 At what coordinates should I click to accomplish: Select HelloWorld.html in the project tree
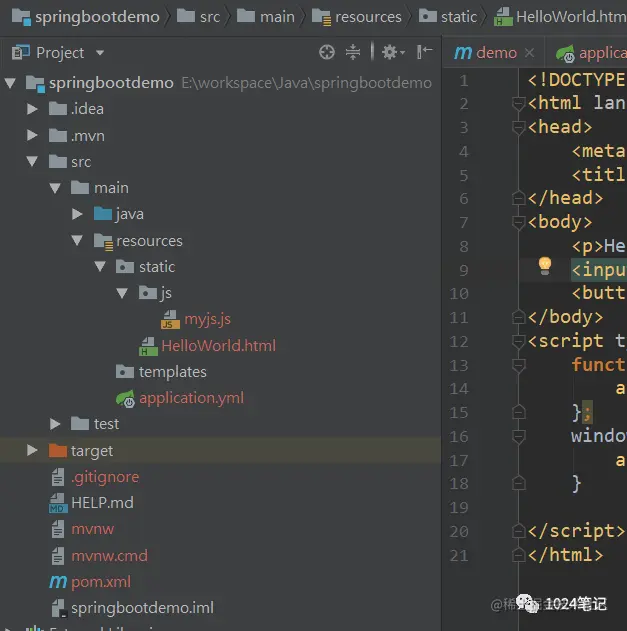pos(219,346)
